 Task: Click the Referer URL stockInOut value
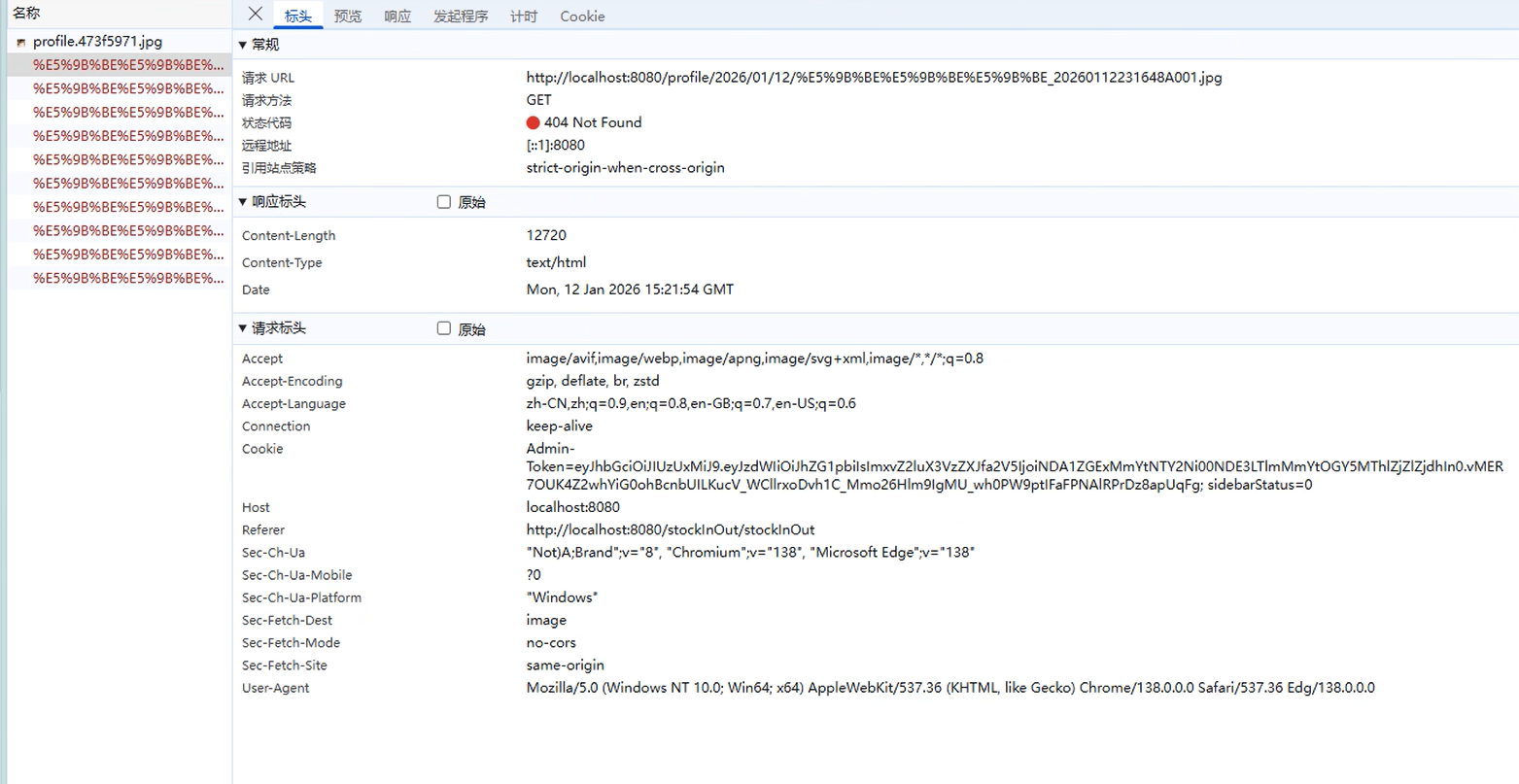671,529
